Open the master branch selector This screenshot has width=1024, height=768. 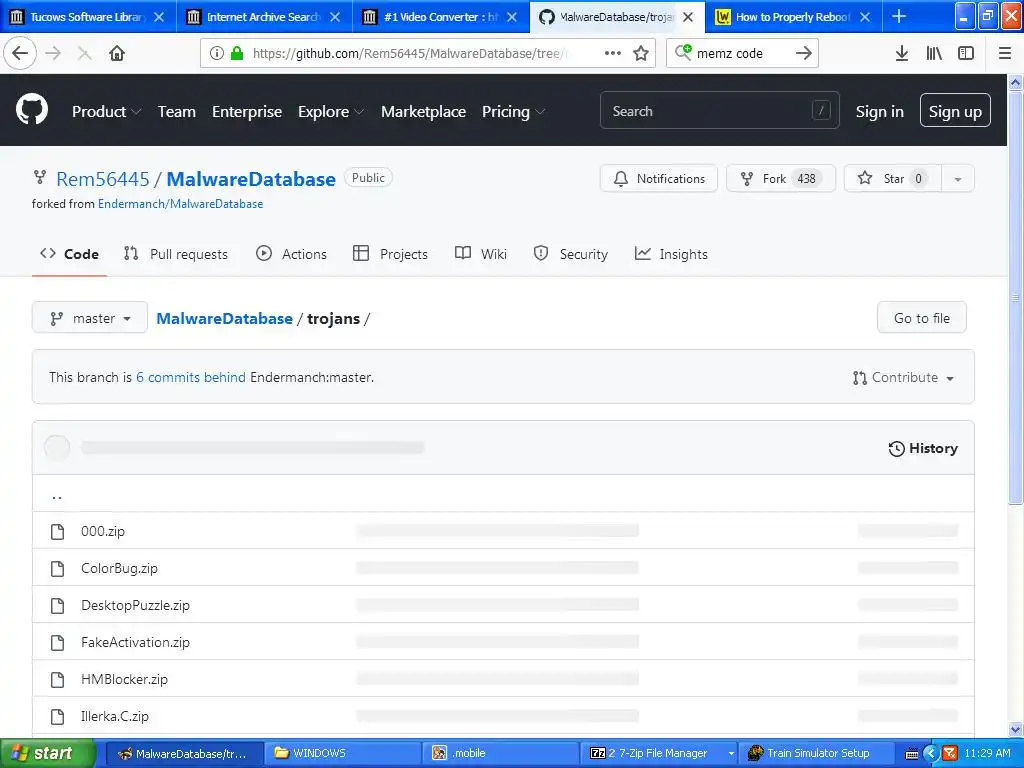tap(89, 318)
